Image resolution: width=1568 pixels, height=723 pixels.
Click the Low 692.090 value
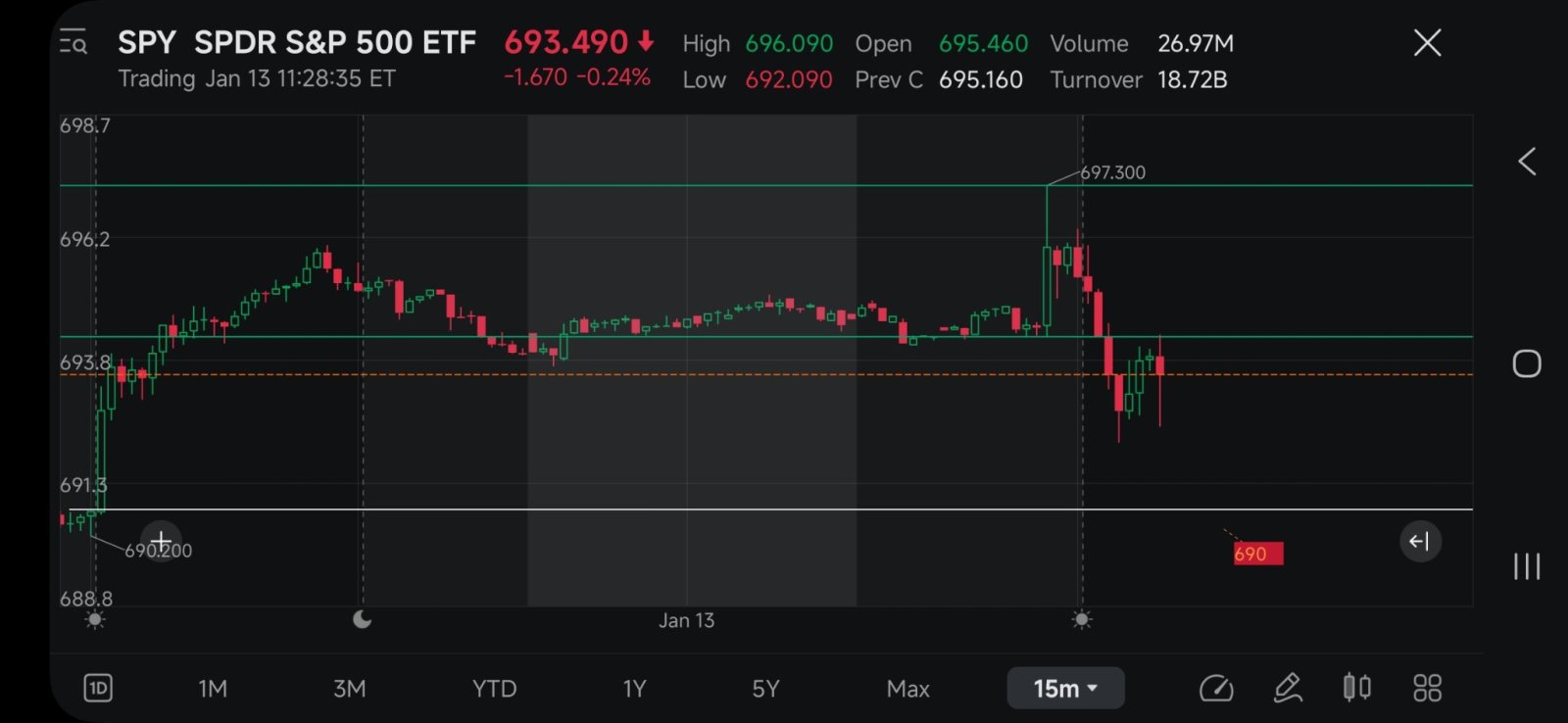point(789,80)
